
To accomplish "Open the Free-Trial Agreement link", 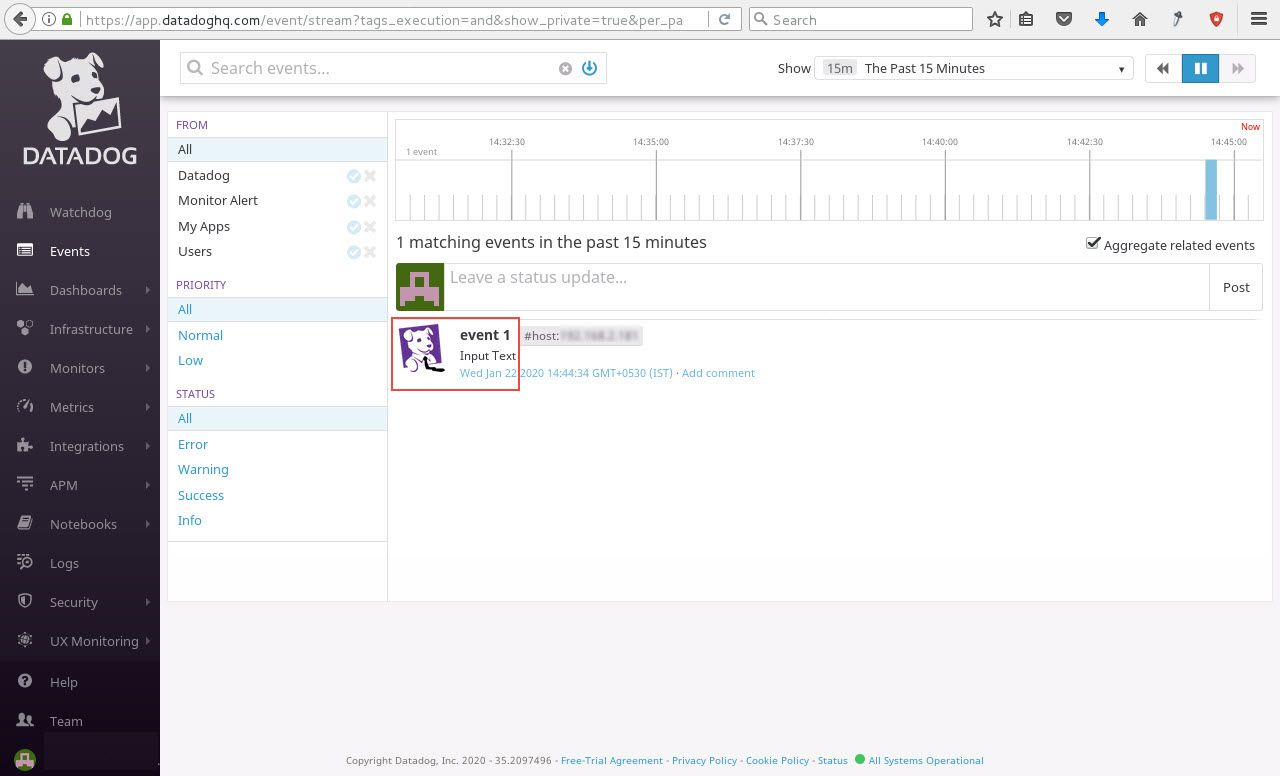I will 612,760.
